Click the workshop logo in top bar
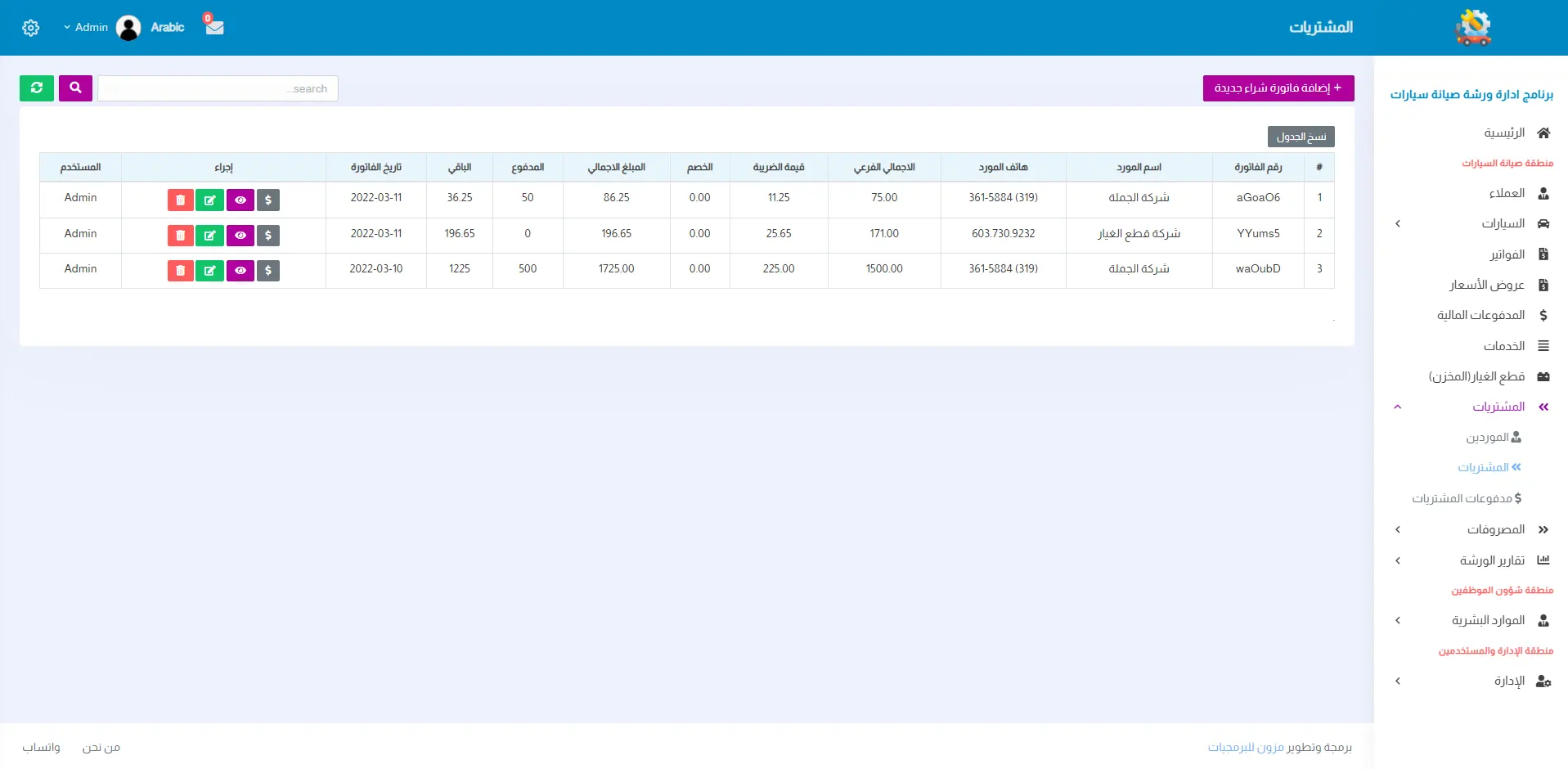The image size is (1568, 769). pos(1473,28)
